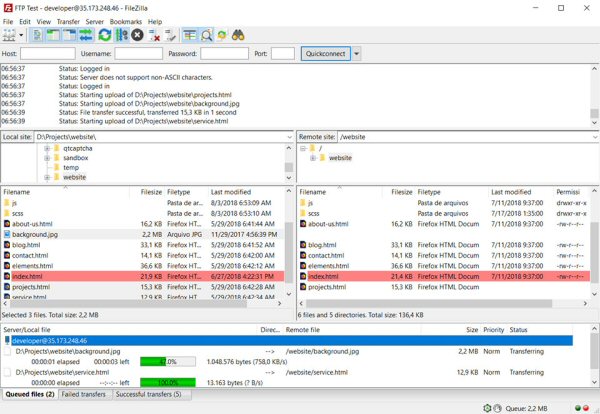The width and height of the screenshot is (600, 414).
Task: Click the scss folder icon in remote list
Action: pos(303,213)
